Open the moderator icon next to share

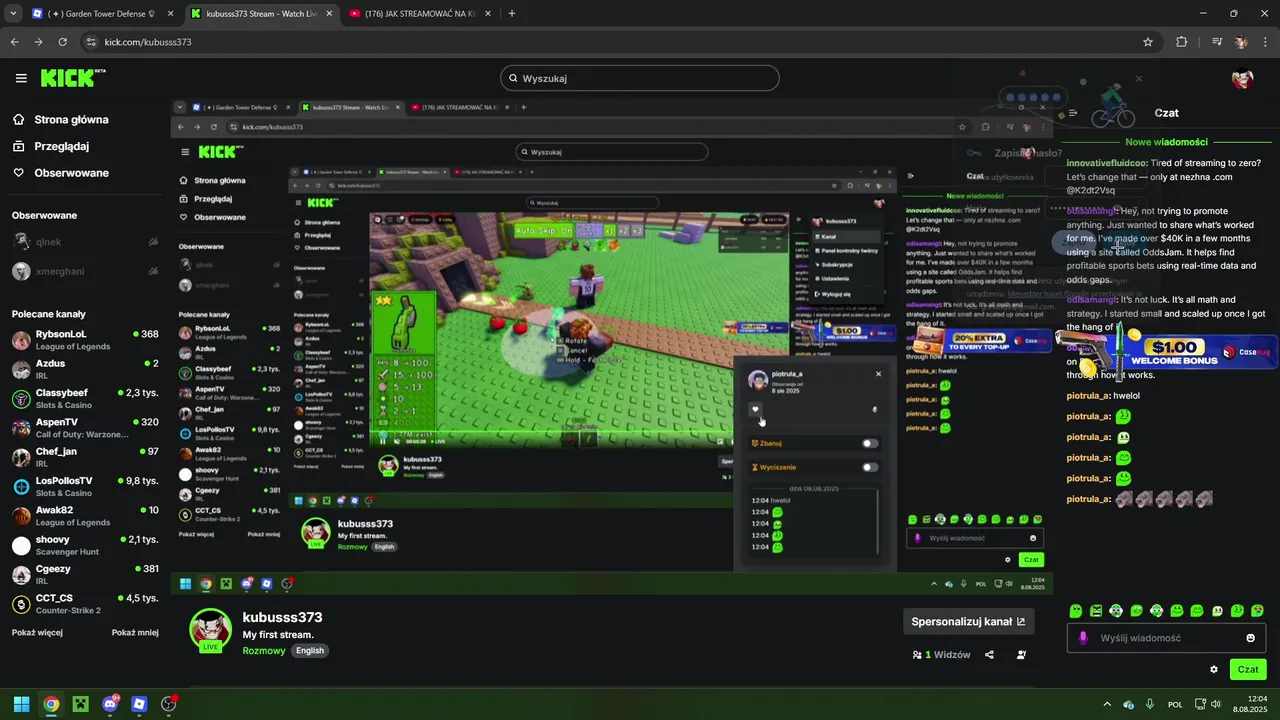pyautogui.click(x=1021, y=655)
